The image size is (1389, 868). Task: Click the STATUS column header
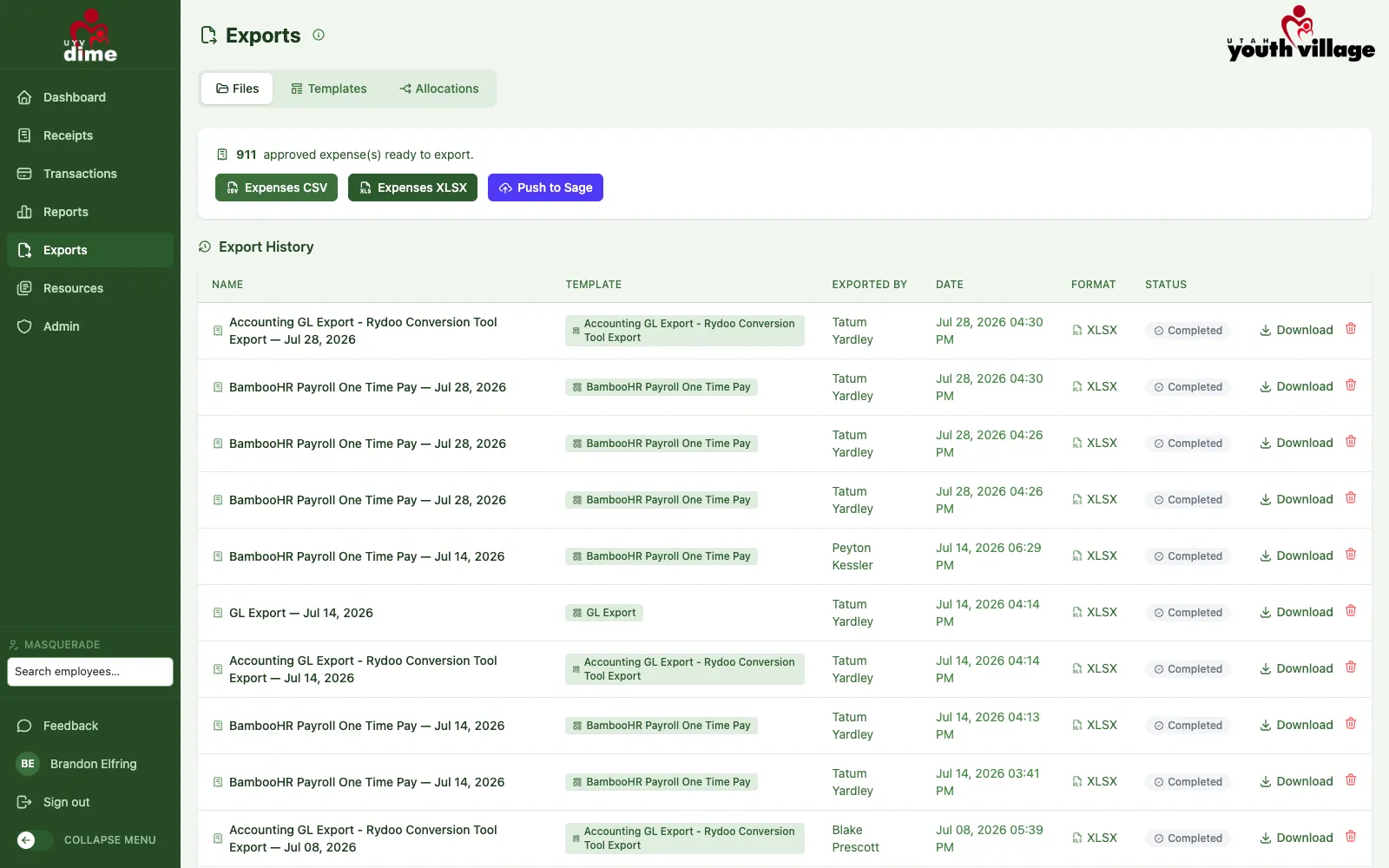1166,285
